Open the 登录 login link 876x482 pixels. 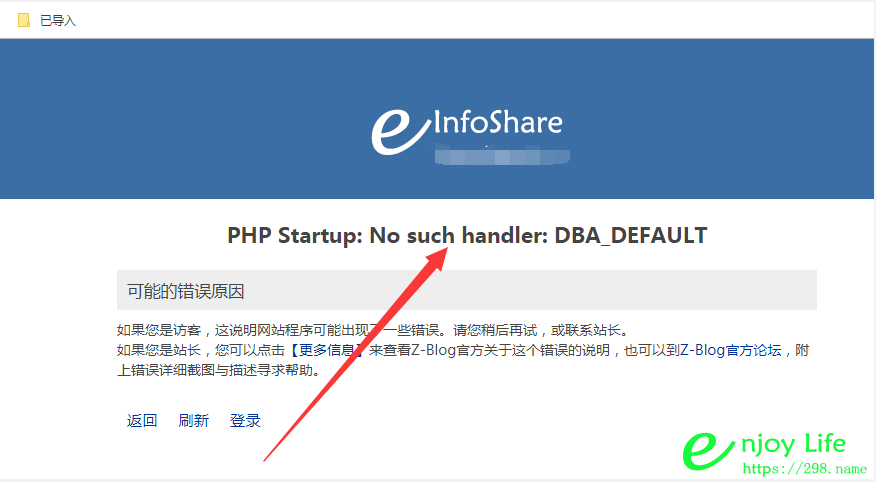(x=245, y=421)
